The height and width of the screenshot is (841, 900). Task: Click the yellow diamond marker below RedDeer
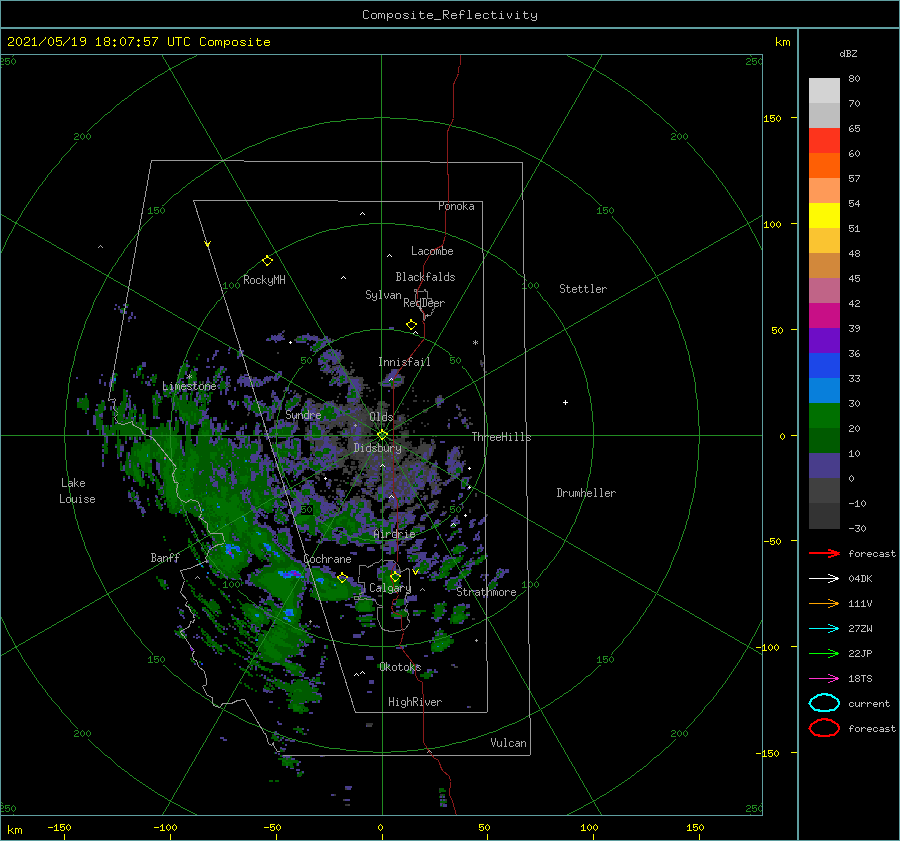tap(412, 325)
